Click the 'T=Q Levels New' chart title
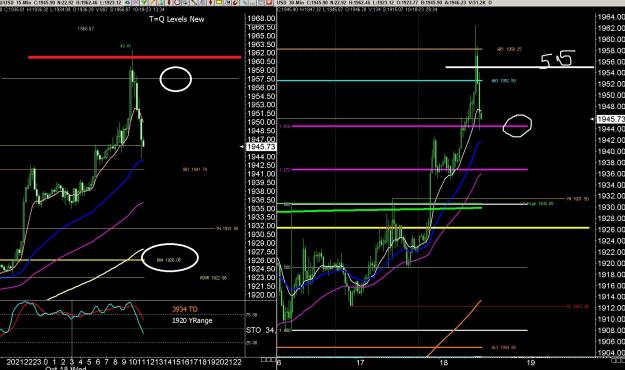The width and height of the screenshot is (625, 370). (x=177, y=19)
